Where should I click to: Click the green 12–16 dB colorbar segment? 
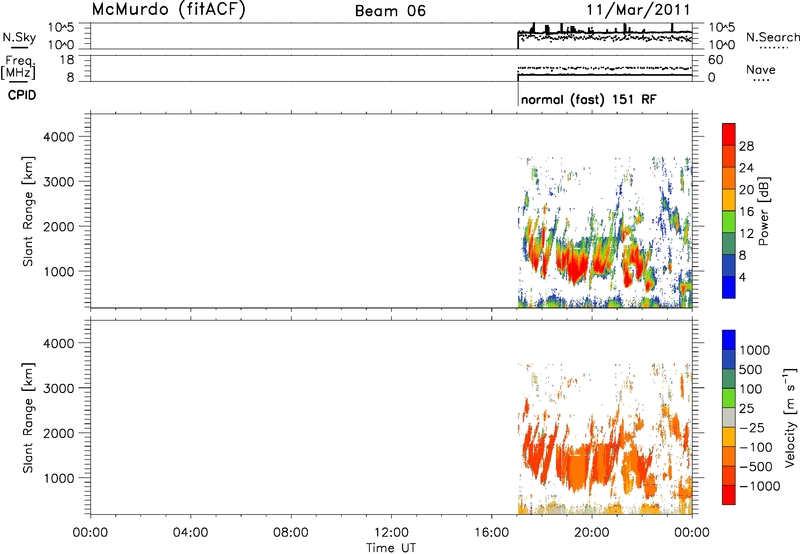(729, 221)
